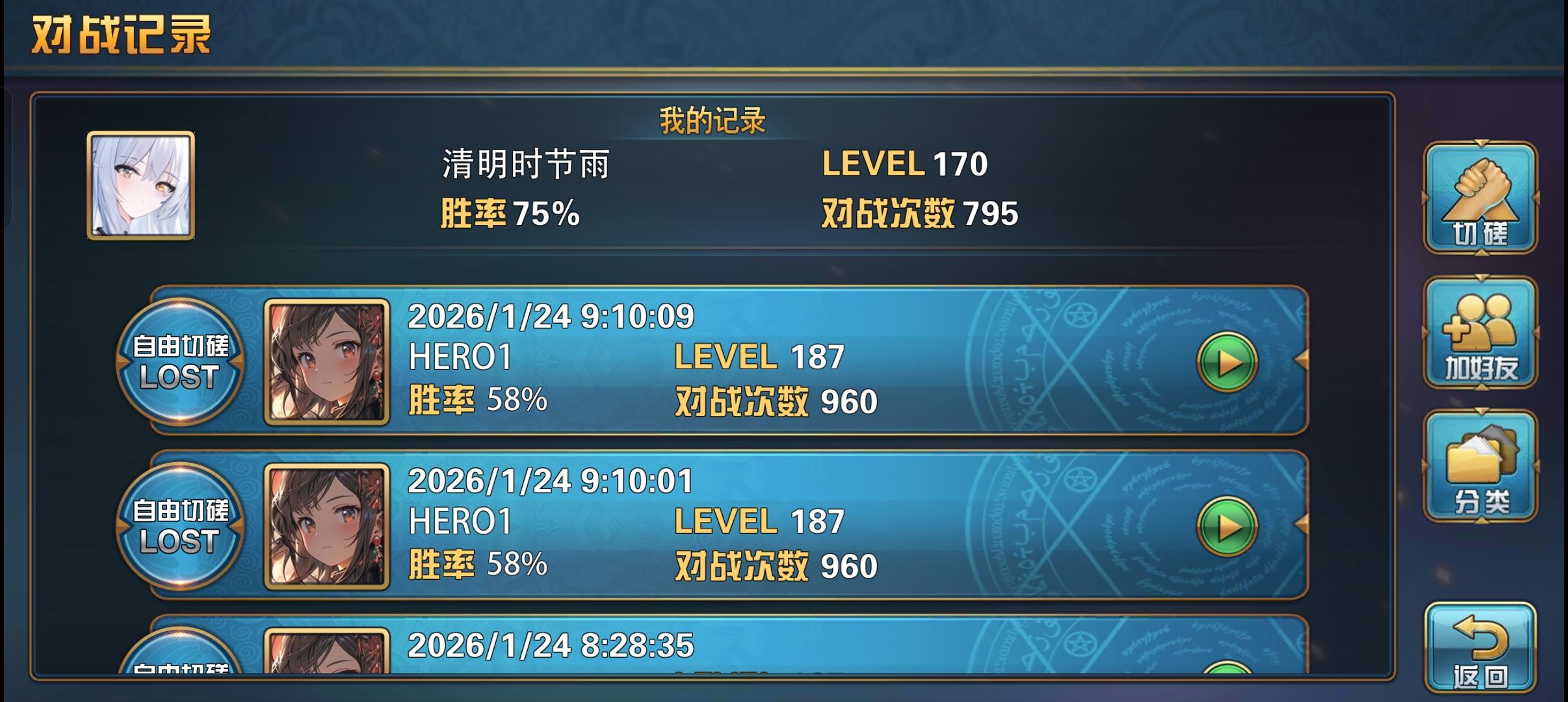
Task: Select the HERO1 name in first record
Action: (x=460, y=357)
